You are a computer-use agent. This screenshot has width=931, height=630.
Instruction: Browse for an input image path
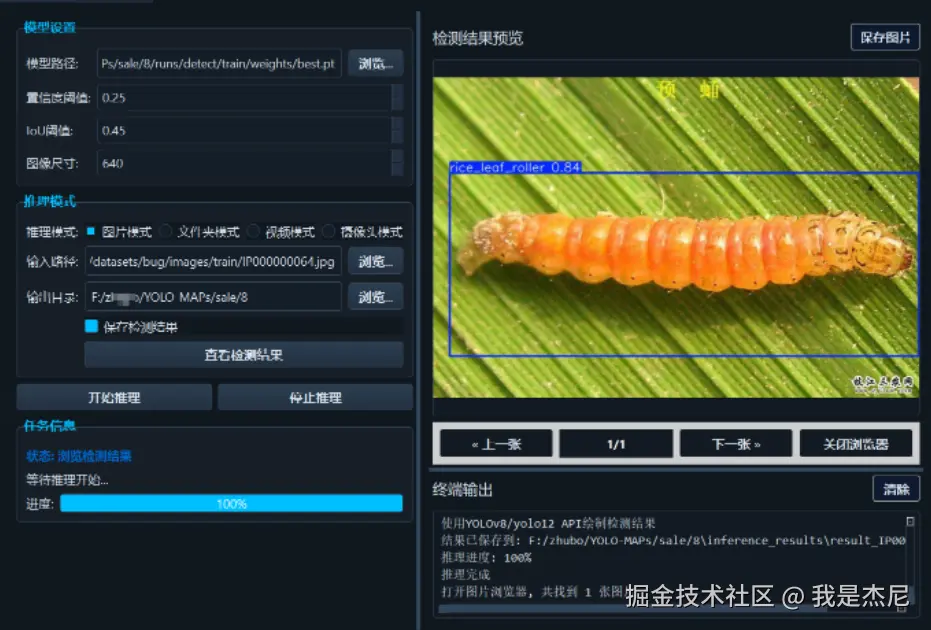(376, 263)
